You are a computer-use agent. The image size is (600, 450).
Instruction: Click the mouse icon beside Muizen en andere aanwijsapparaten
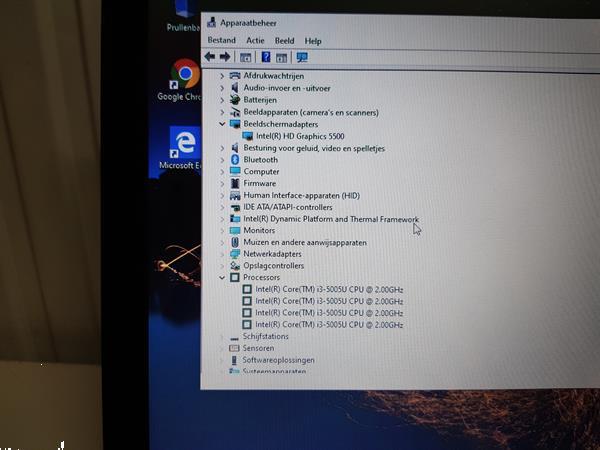tap(235, 242)
